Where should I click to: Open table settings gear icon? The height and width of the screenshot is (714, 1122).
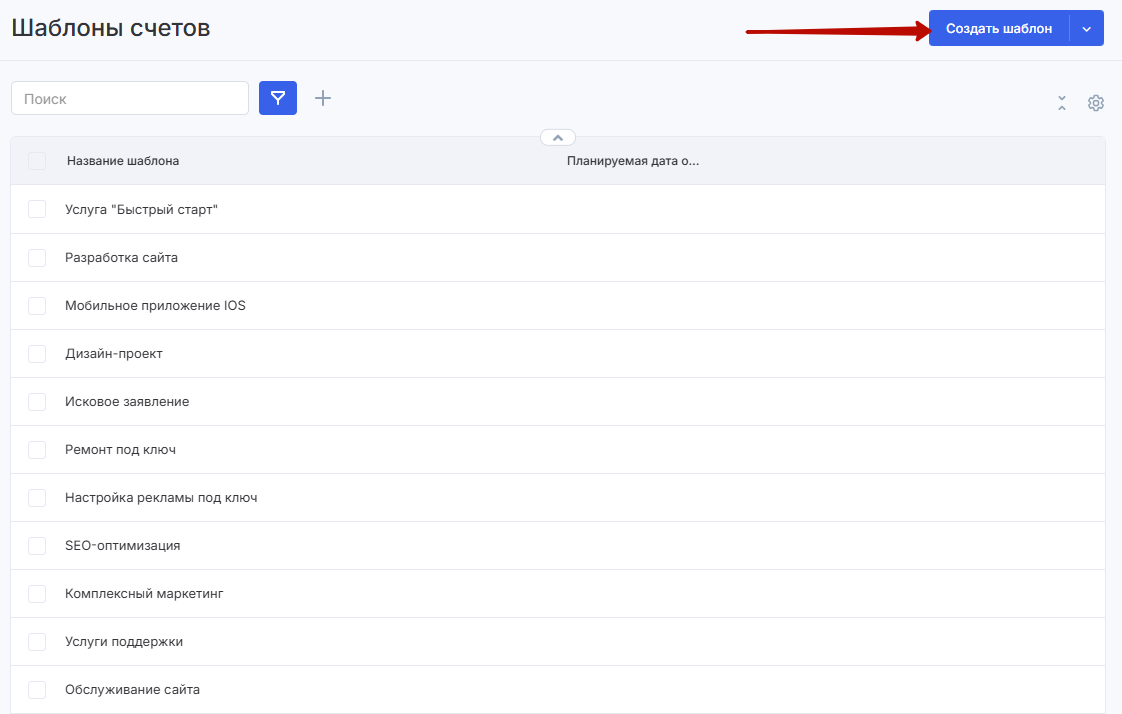[x=1095, y=103]
